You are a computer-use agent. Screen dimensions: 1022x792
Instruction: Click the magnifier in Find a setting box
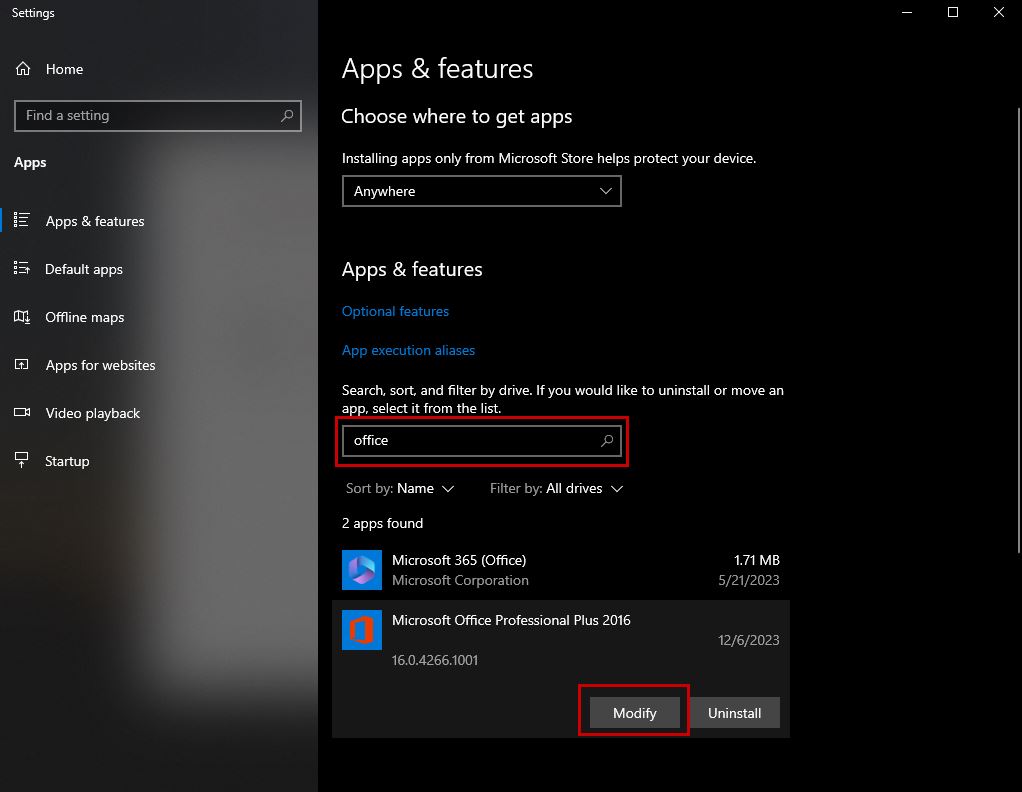[x=287, y=115]
